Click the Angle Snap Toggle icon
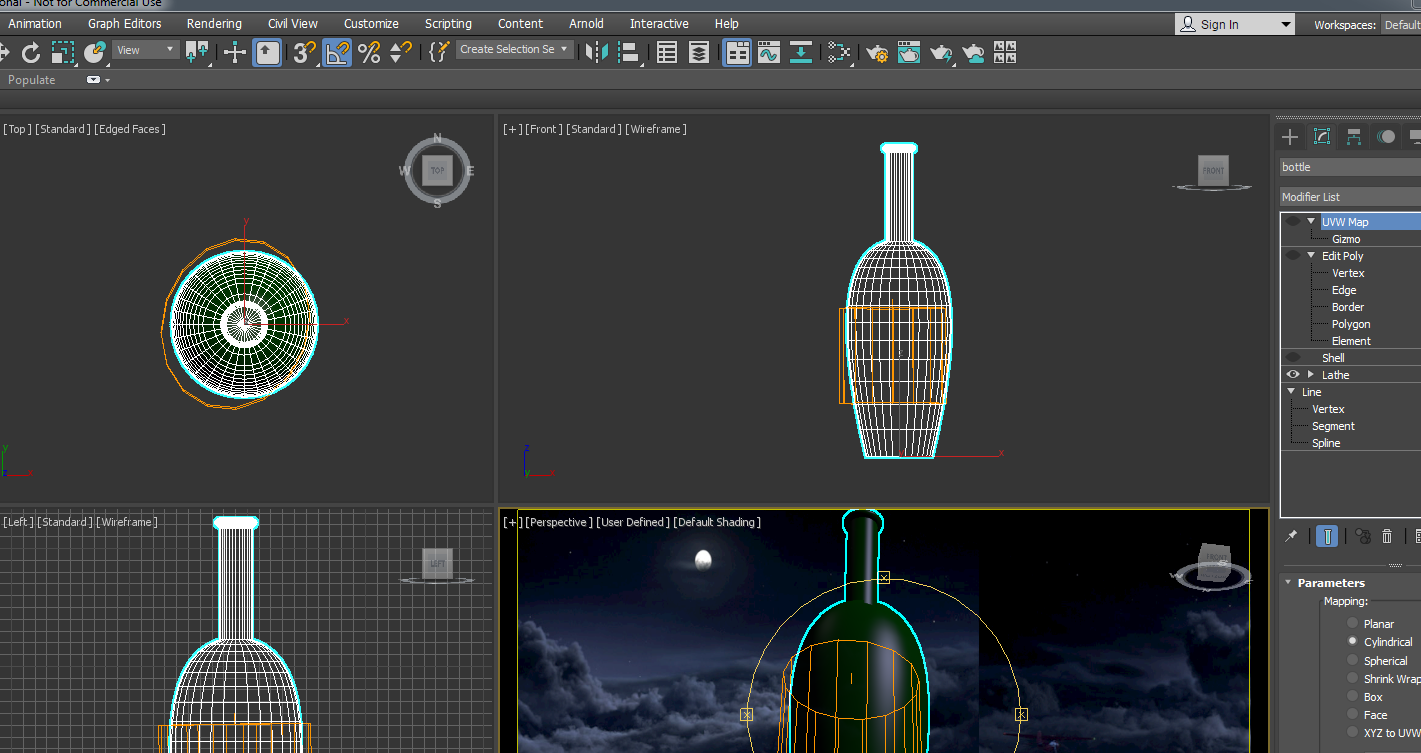The height and width of the screenshot is (753, 1421). pos(337,52)
